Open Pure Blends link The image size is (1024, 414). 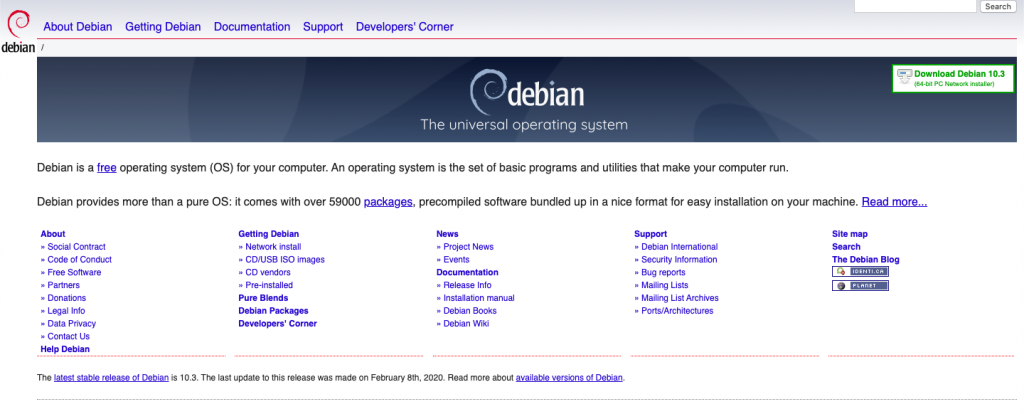point(263,298)
